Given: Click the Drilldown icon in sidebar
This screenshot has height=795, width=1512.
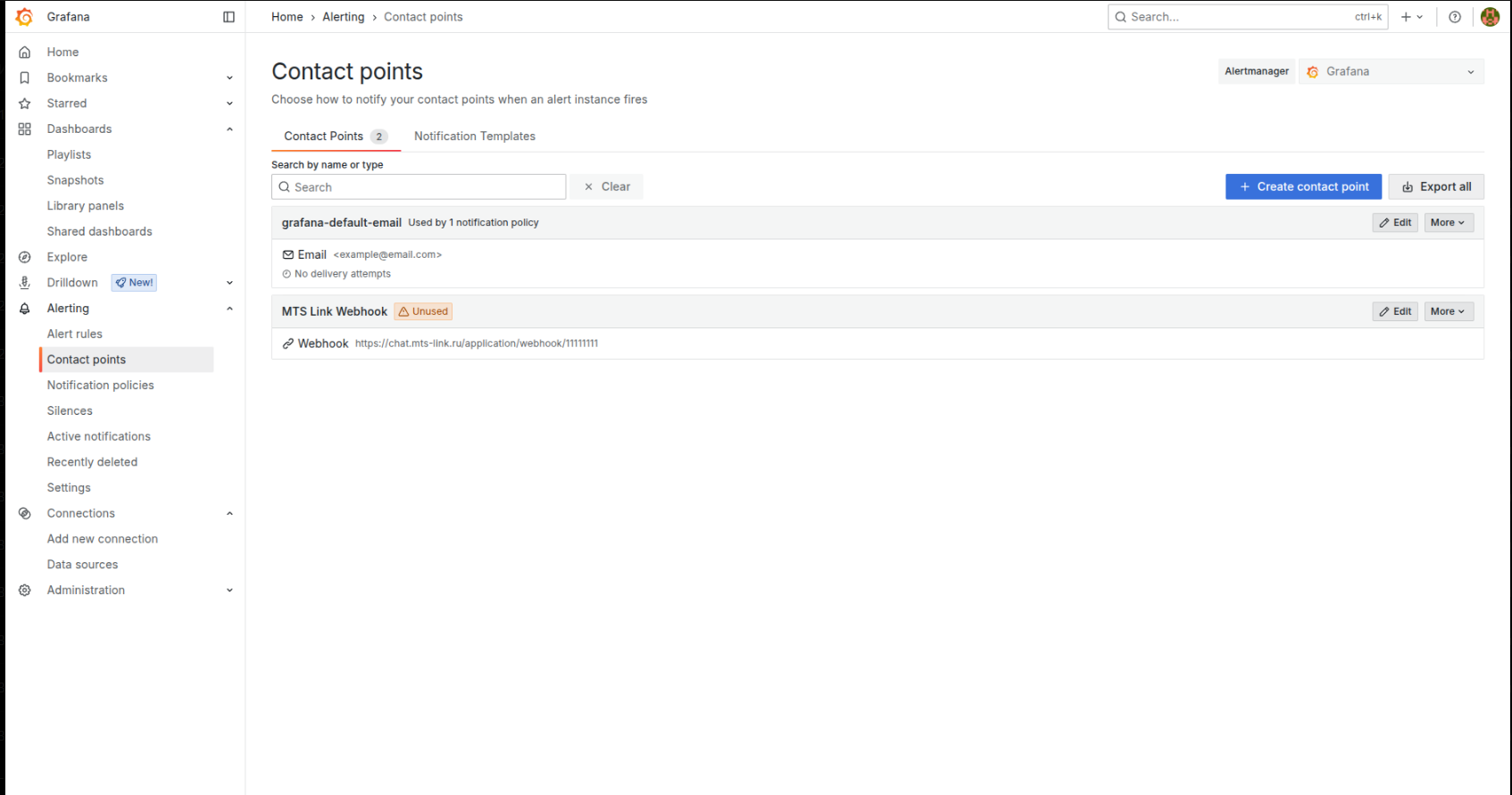Looking at the screenshot, I should 25,283.
